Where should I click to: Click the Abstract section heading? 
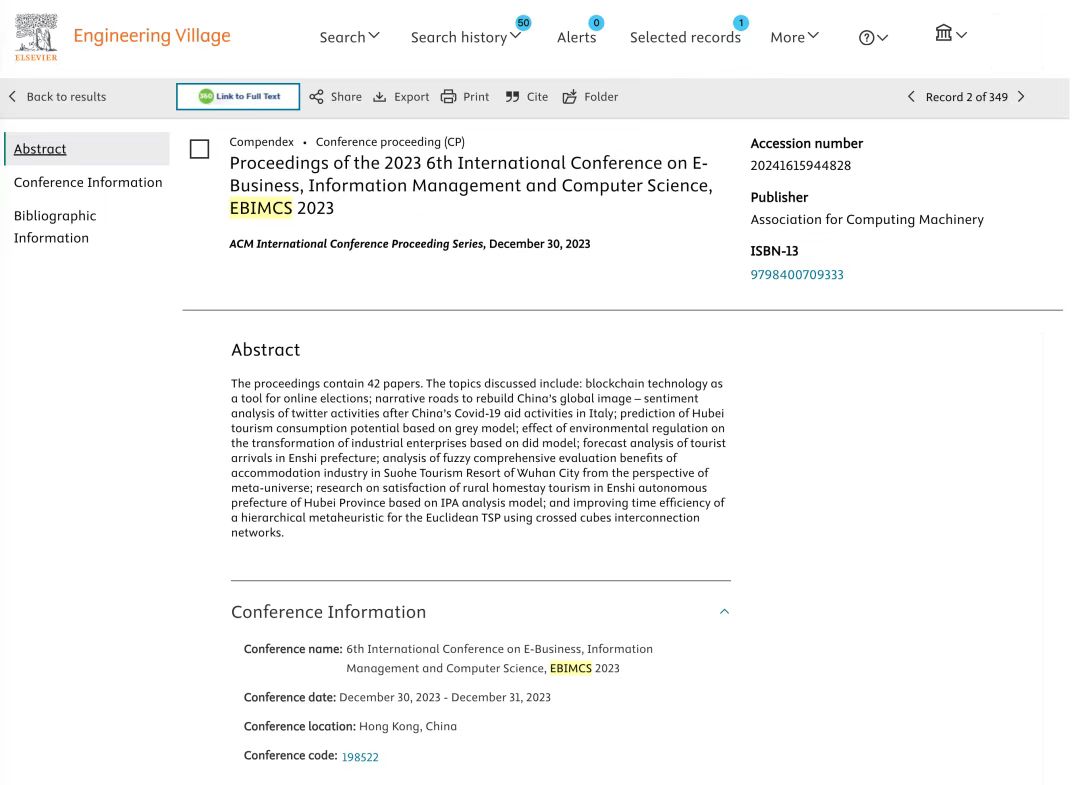pos(266,350)
